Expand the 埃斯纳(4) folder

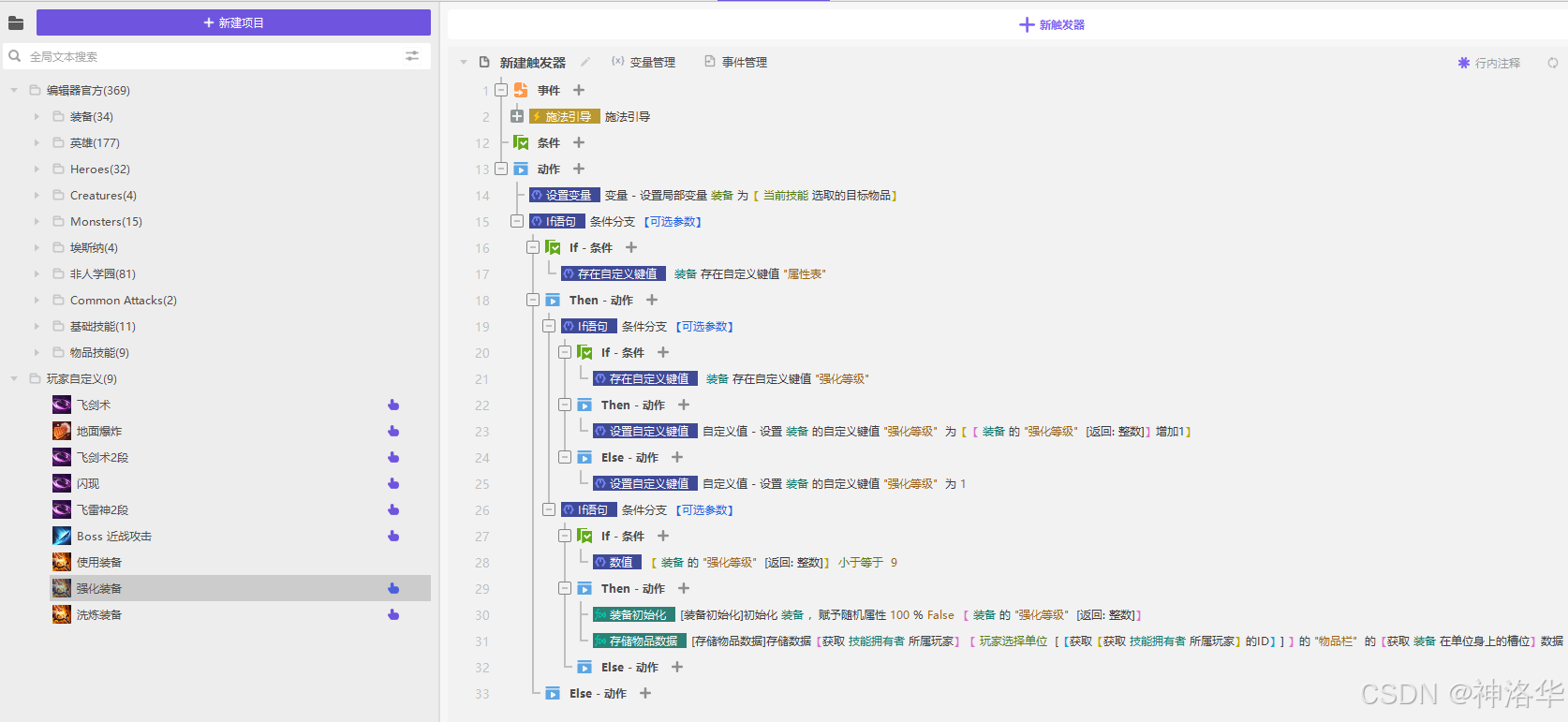click(37, 248)
